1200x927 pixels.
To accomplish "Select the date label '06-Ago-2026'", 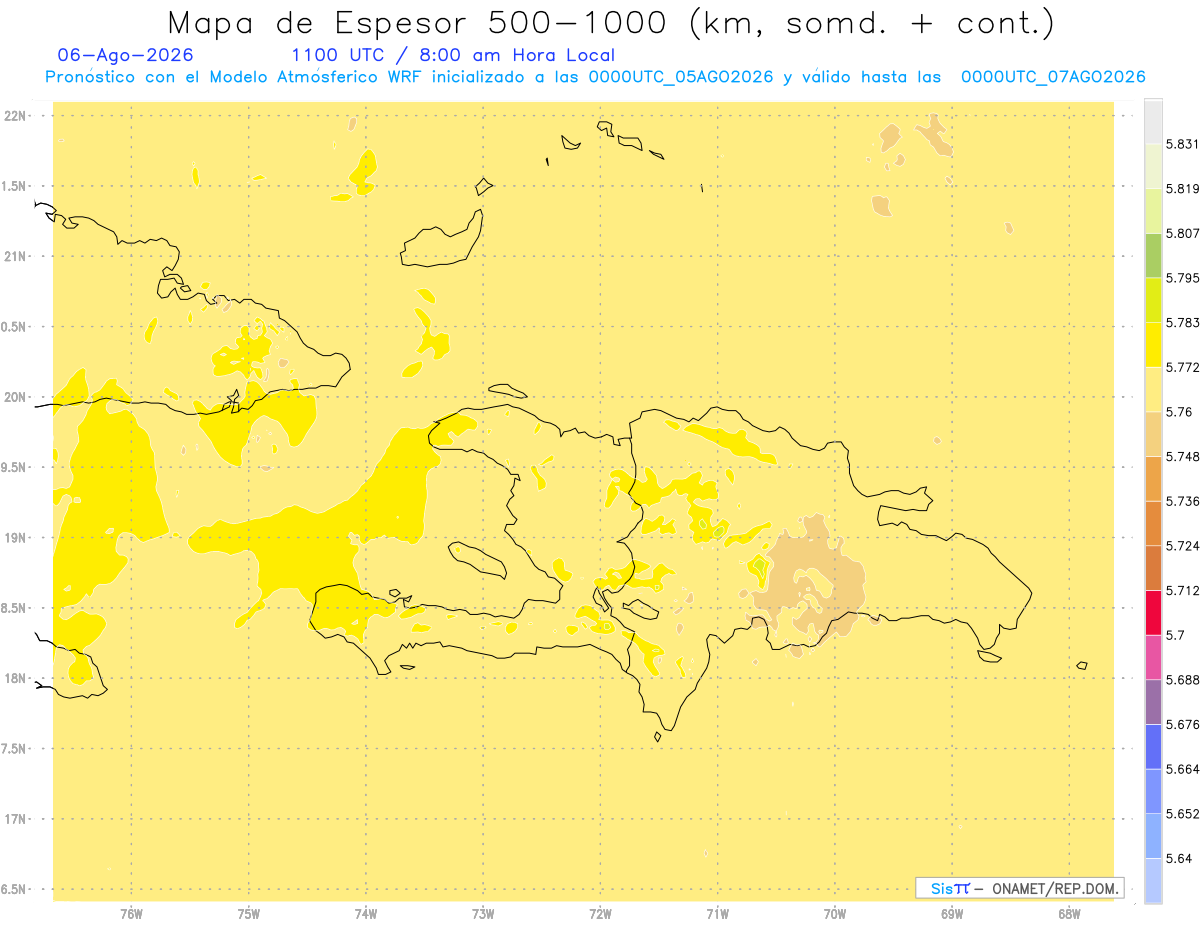I will click(126, 55).
